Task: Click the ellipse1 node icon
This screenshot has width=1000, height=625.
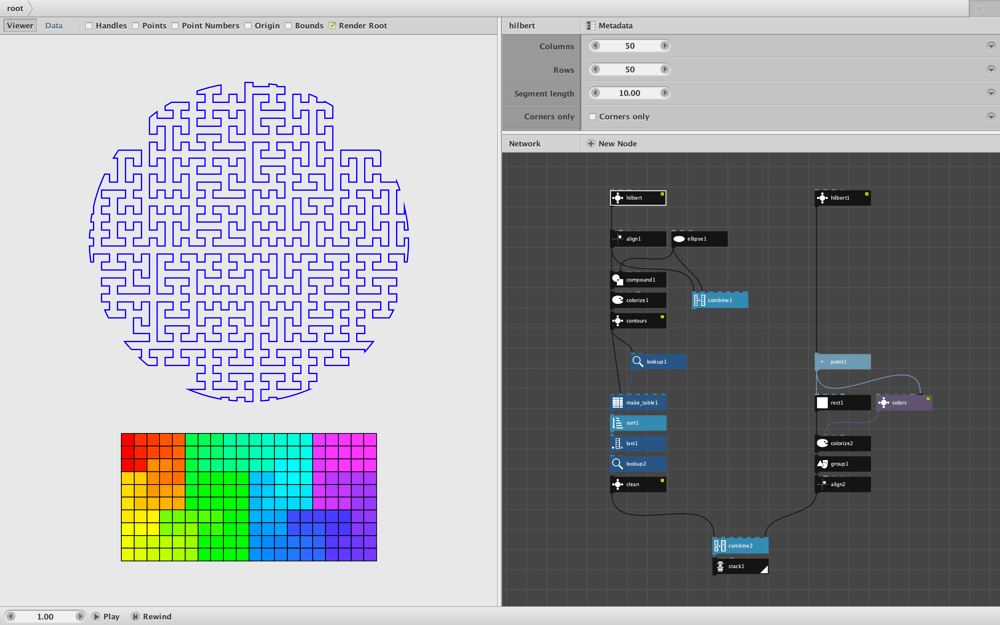Action: tap(679, 239)
